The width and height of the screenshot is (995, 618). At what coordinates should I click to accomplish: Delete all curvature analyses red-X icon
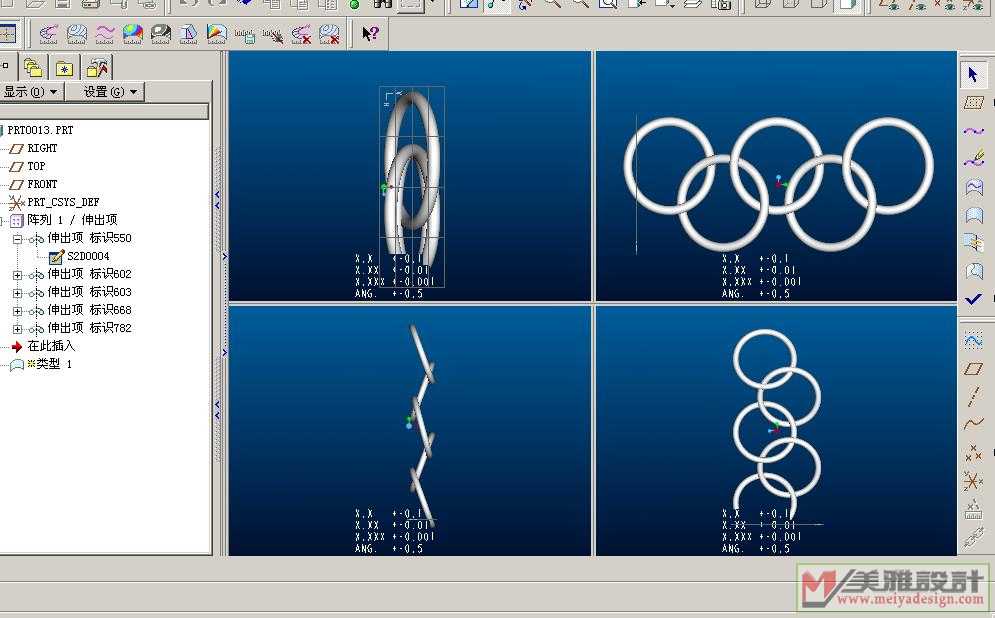[x=301, y=34]
